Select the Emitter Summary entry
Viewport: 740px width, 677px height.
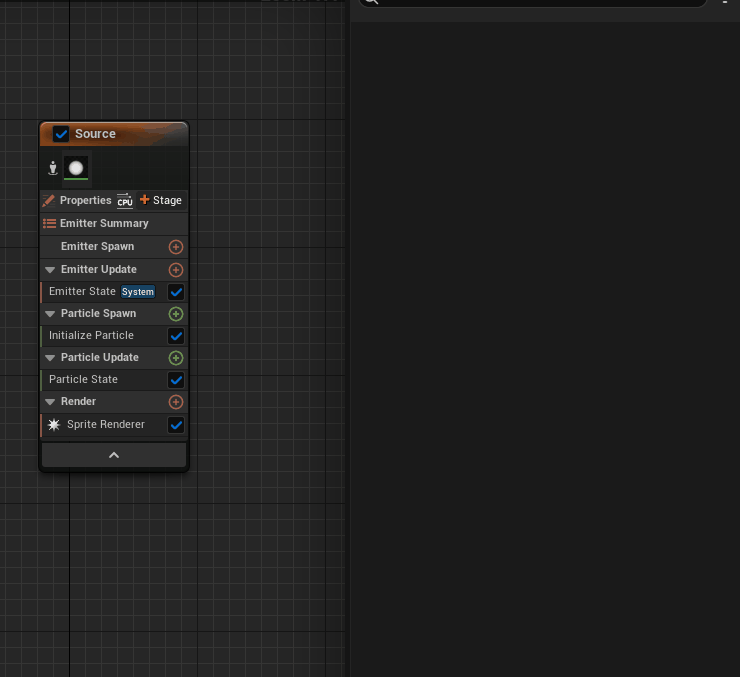[x=103, y=224]
